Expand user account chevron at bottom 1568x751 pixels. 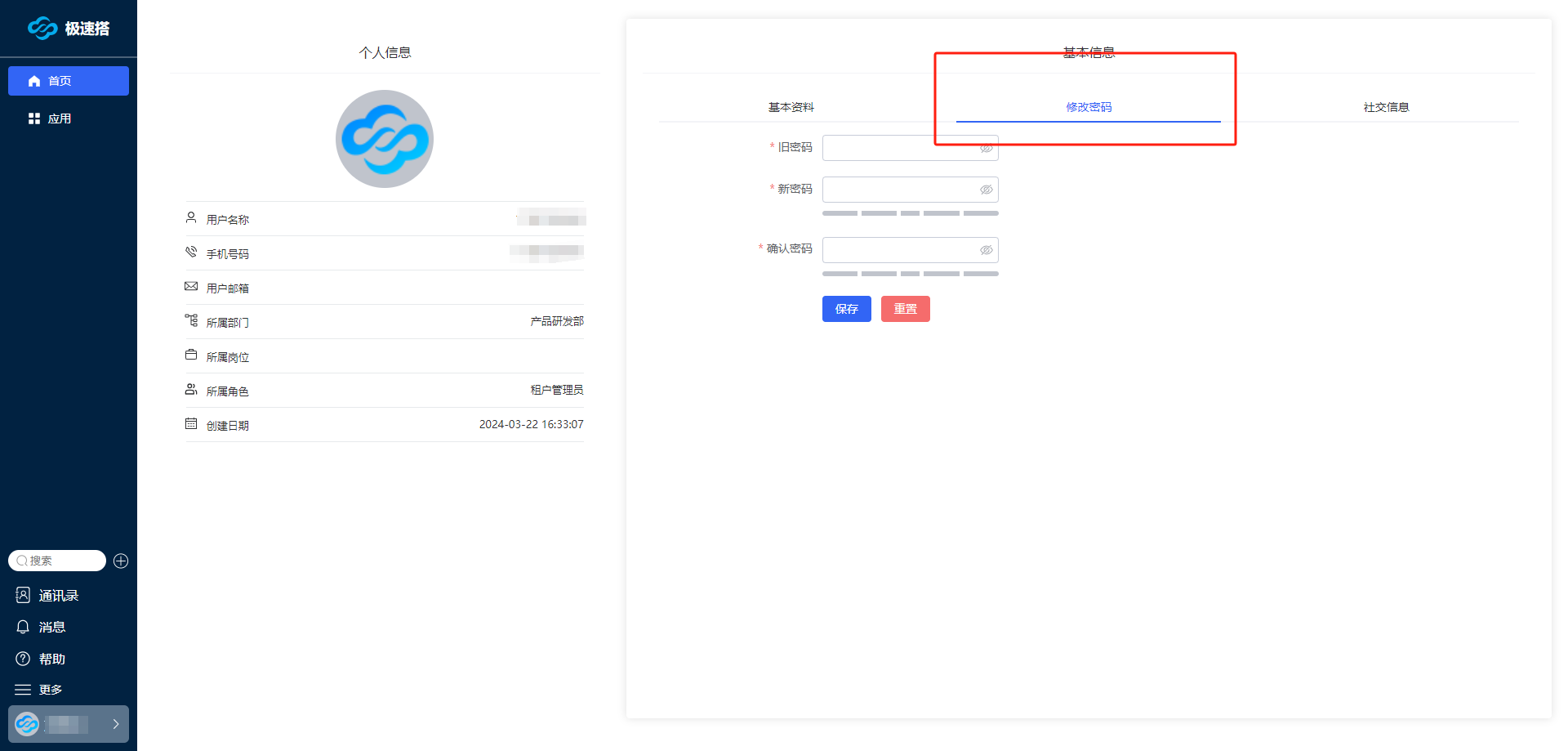(x=116, y=724)
